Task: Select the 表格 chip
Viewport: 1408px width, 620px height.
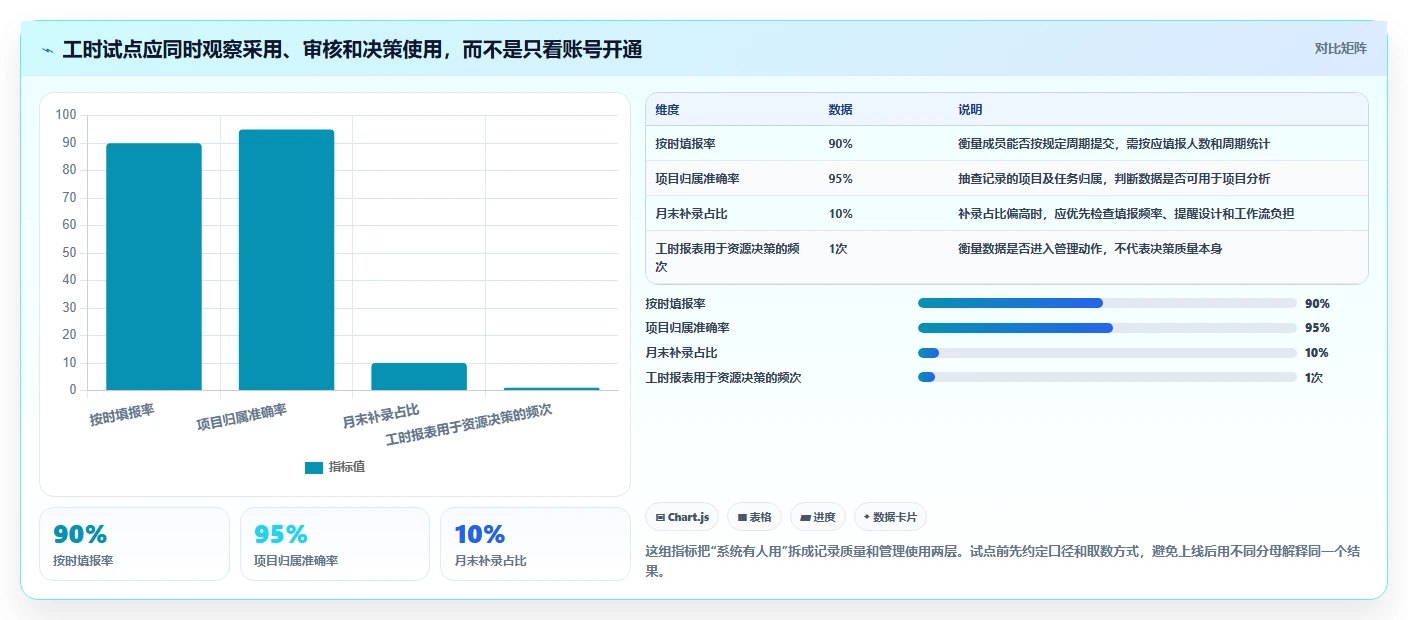Action: [x=754, y=517]
